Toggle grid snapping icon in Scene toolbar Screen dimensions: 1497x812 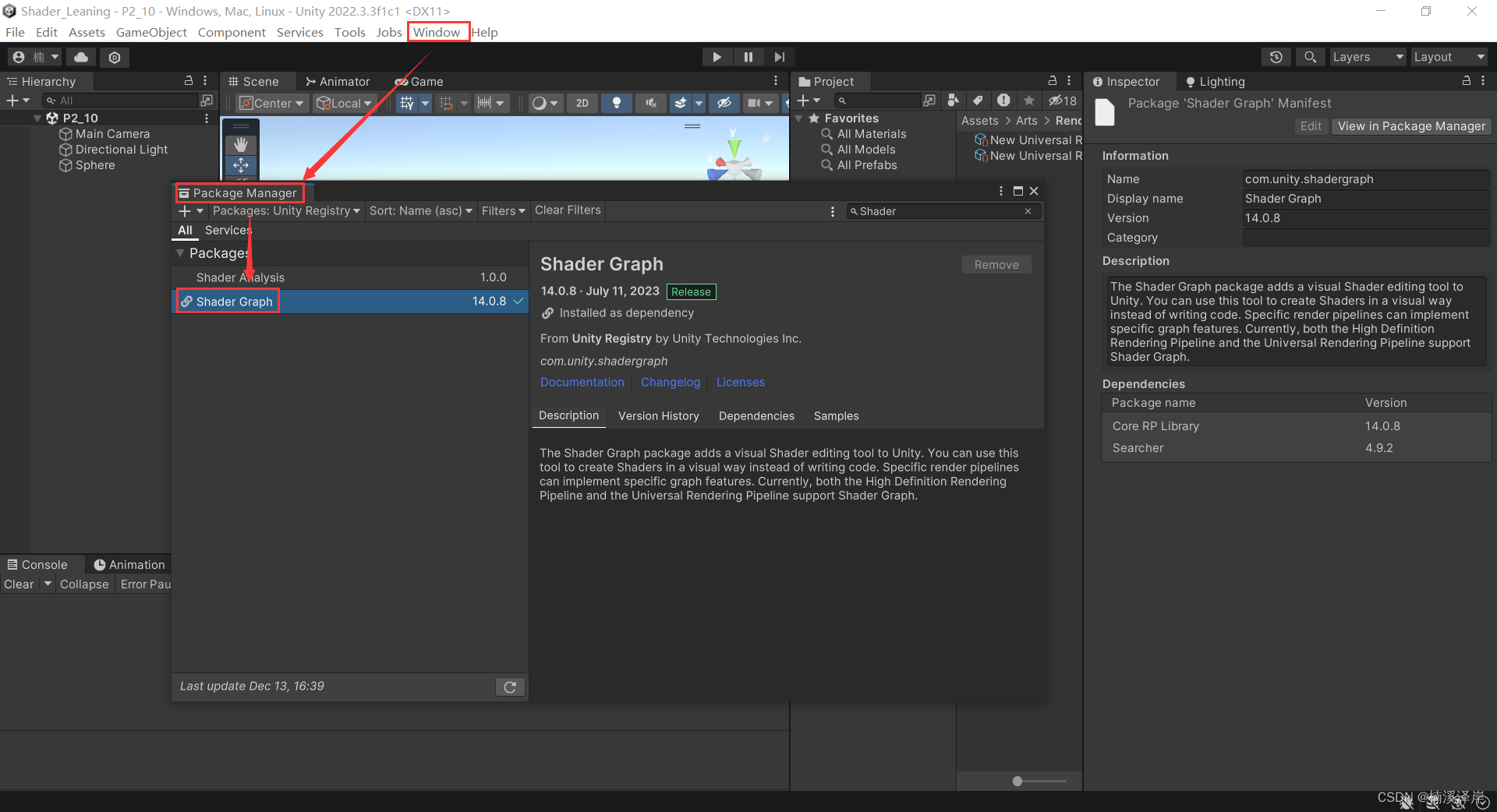pos(407,103)
